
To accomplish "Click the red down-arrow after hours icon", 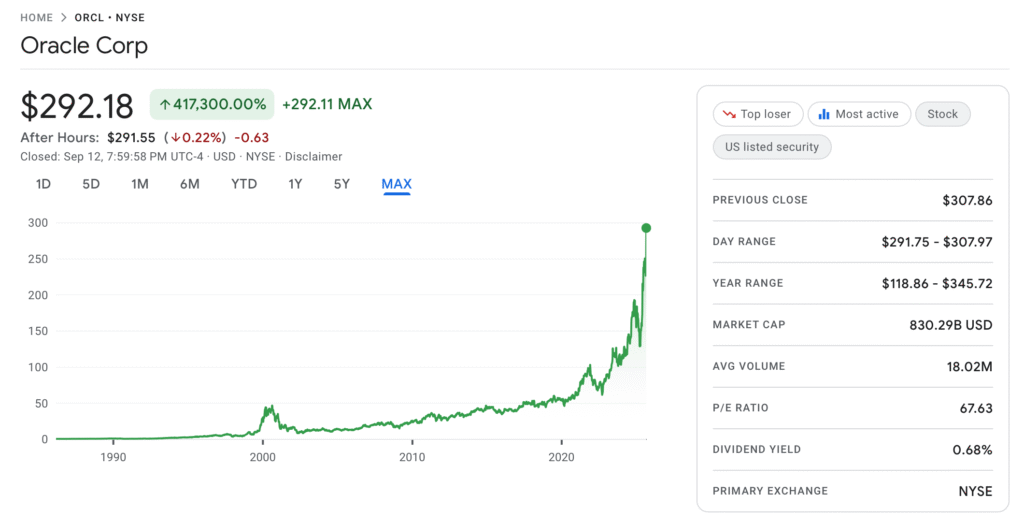I will [176, 138].
